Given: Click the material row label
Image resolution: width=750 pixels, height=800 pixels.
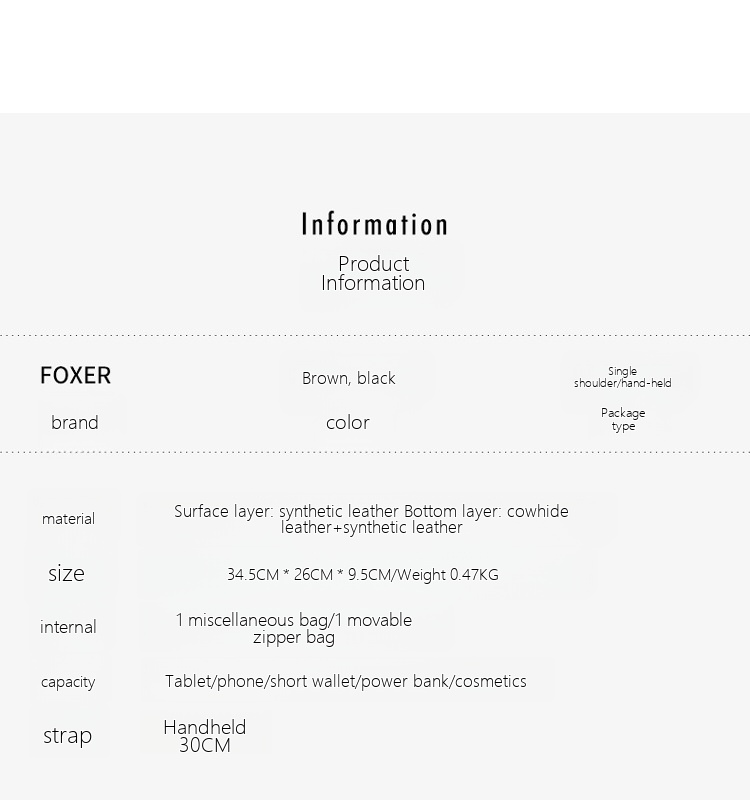Looking at the screenshot, I should pos(68,519).
